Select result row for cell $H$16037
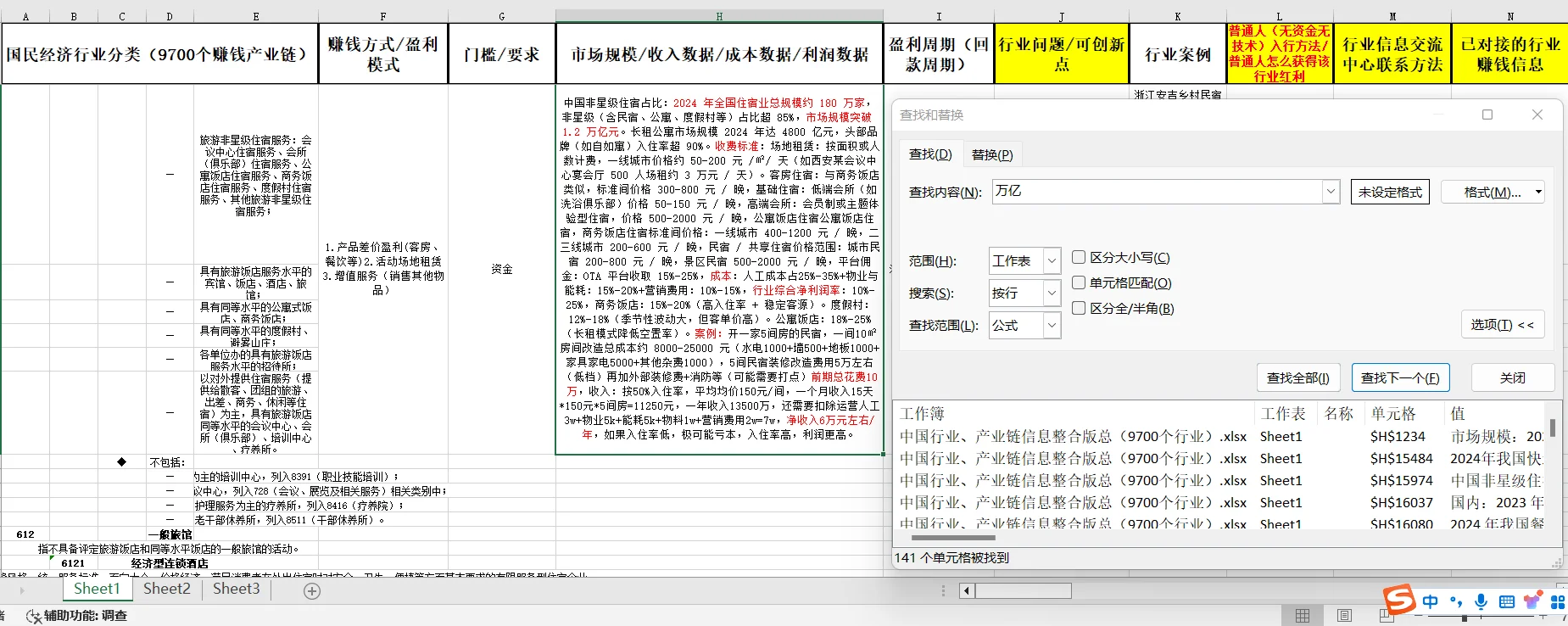Screen dimensions: 1568x626 tap(1221, 503)
